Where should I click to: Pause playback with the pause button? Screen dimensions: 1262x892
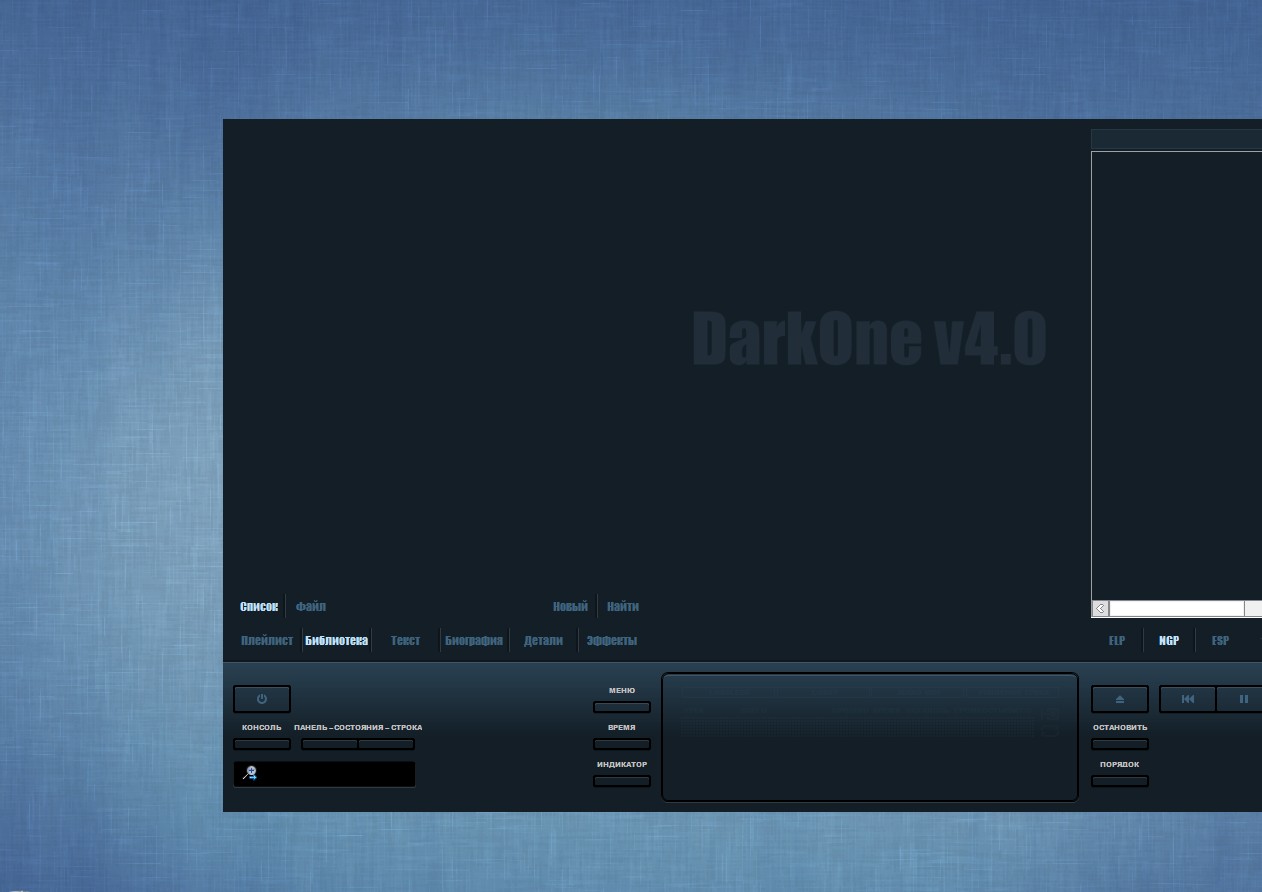[x=1243, y=699]
